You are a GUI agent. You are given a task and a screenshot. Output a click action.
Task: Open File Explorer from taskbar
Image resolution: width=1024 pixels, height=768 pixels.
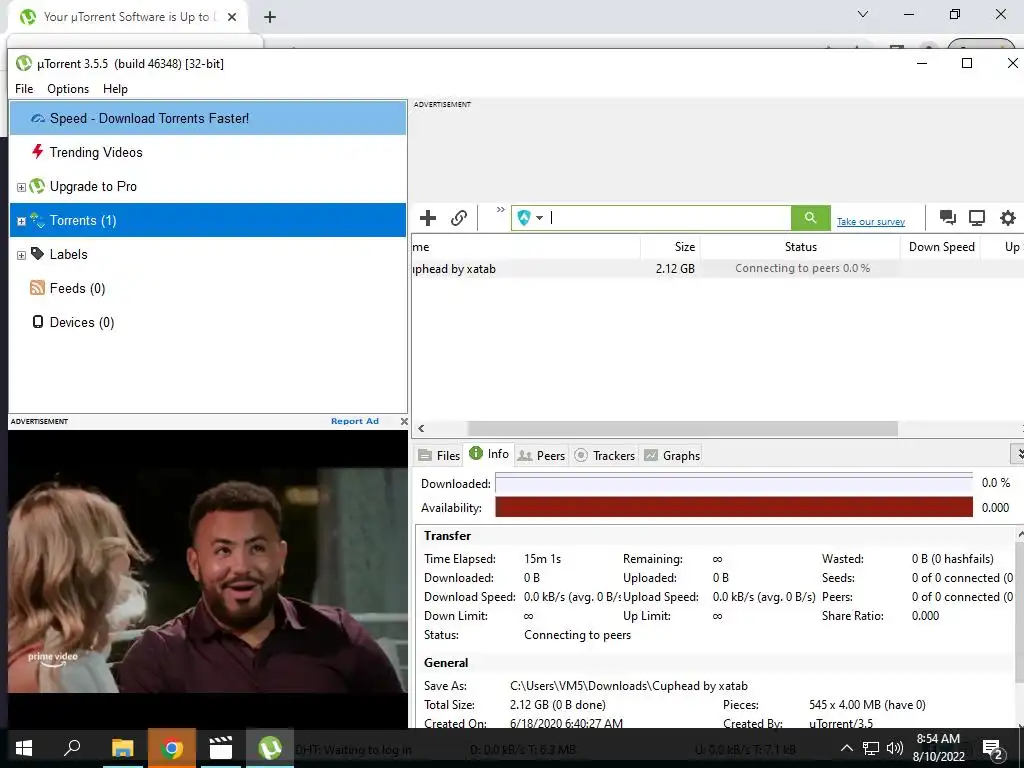pos(122,748)
